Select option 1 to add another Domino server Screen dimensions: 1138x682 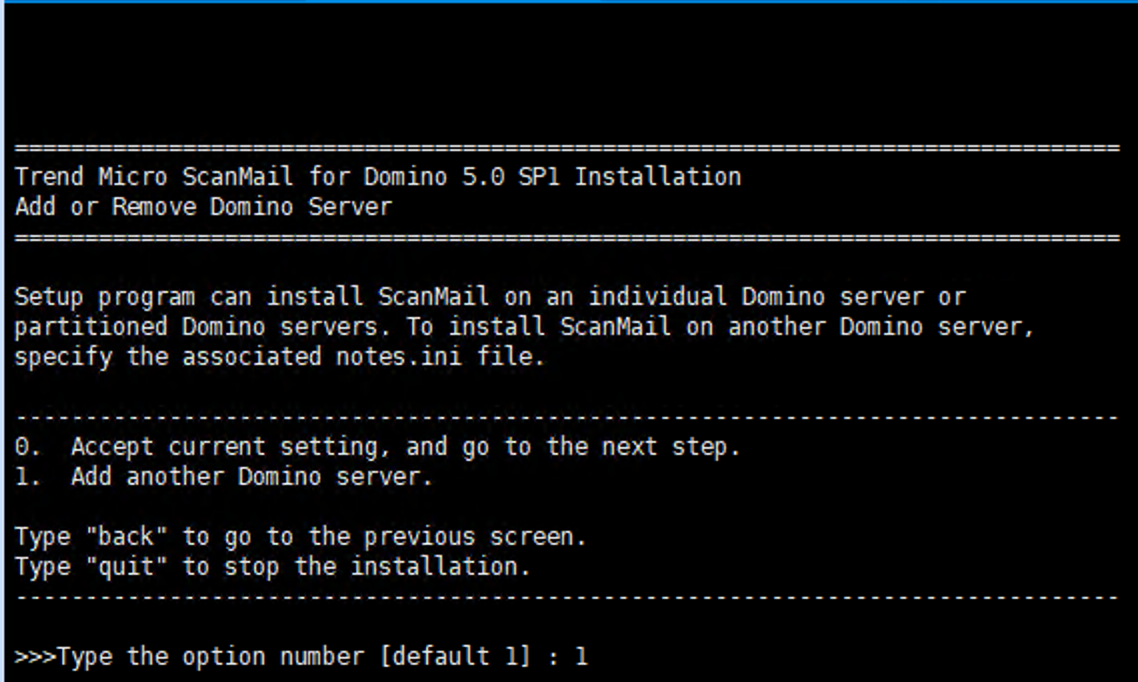(220, 476)
